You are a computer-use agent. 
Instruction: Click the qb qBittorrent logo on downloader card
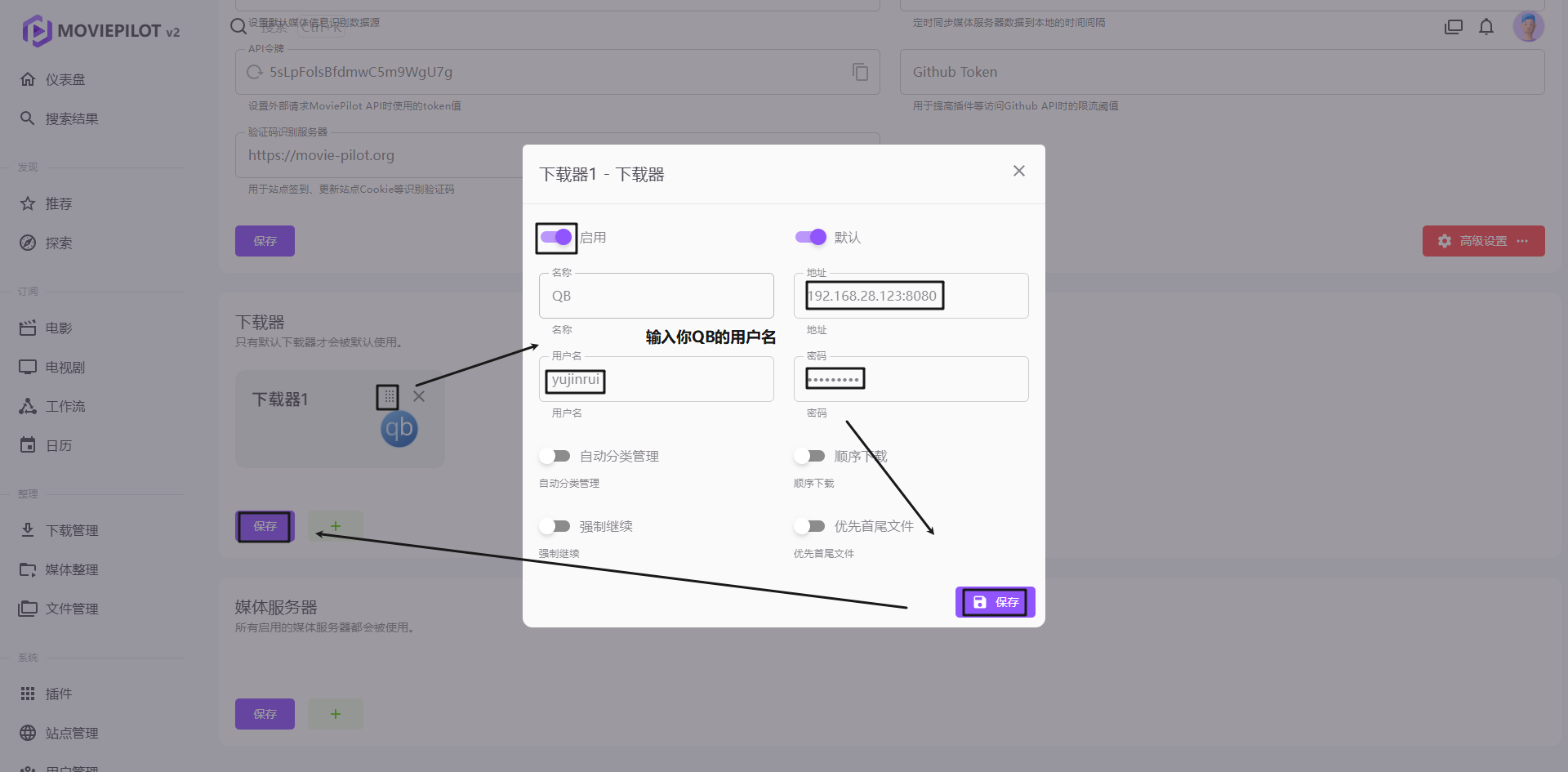[399, 429]
